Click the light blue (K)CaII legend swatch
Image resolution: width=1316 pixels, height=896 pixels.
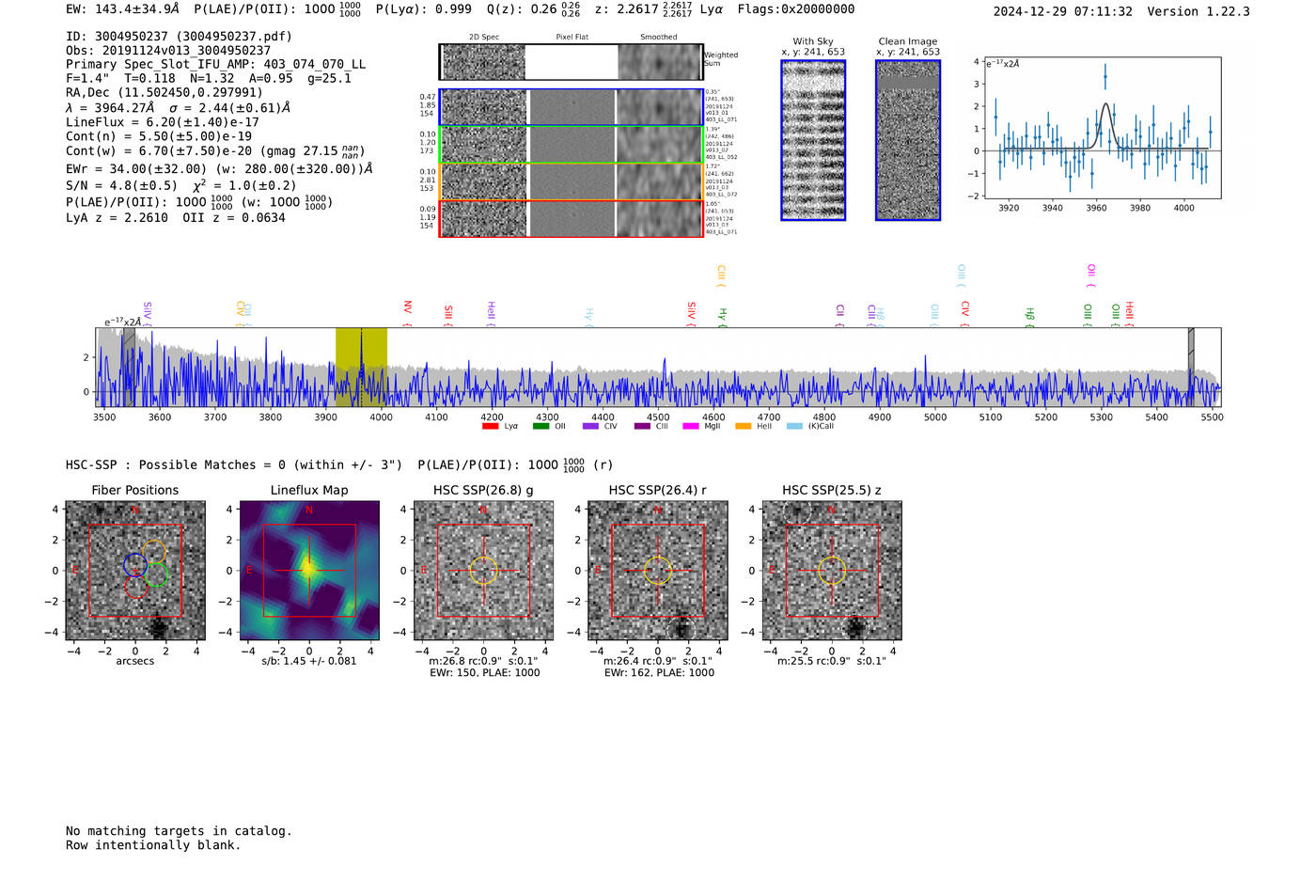click(x=794, y=426)
